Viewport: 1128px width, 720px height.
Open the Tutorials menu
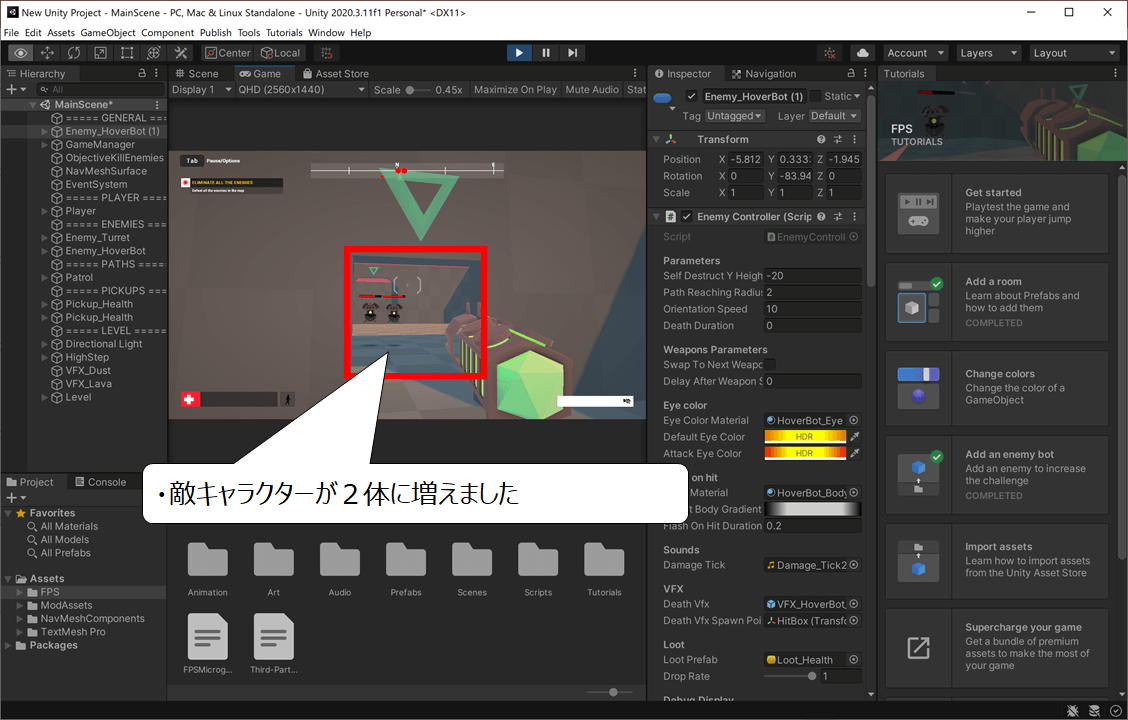point(284,32)
